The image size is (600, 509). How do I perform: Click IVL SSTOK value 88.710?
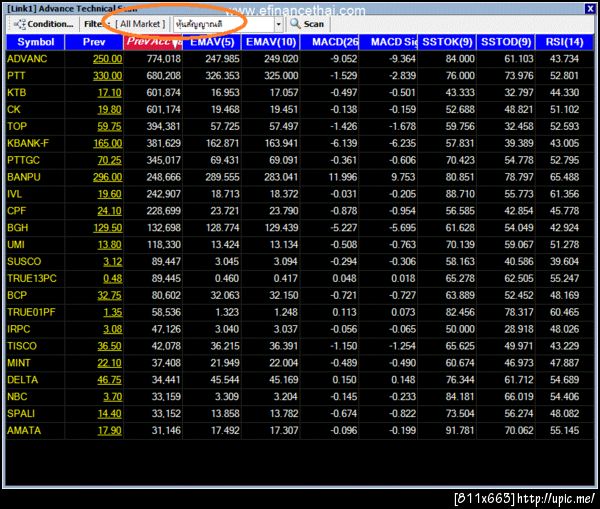pyautogui.click(x=460, y=194)
